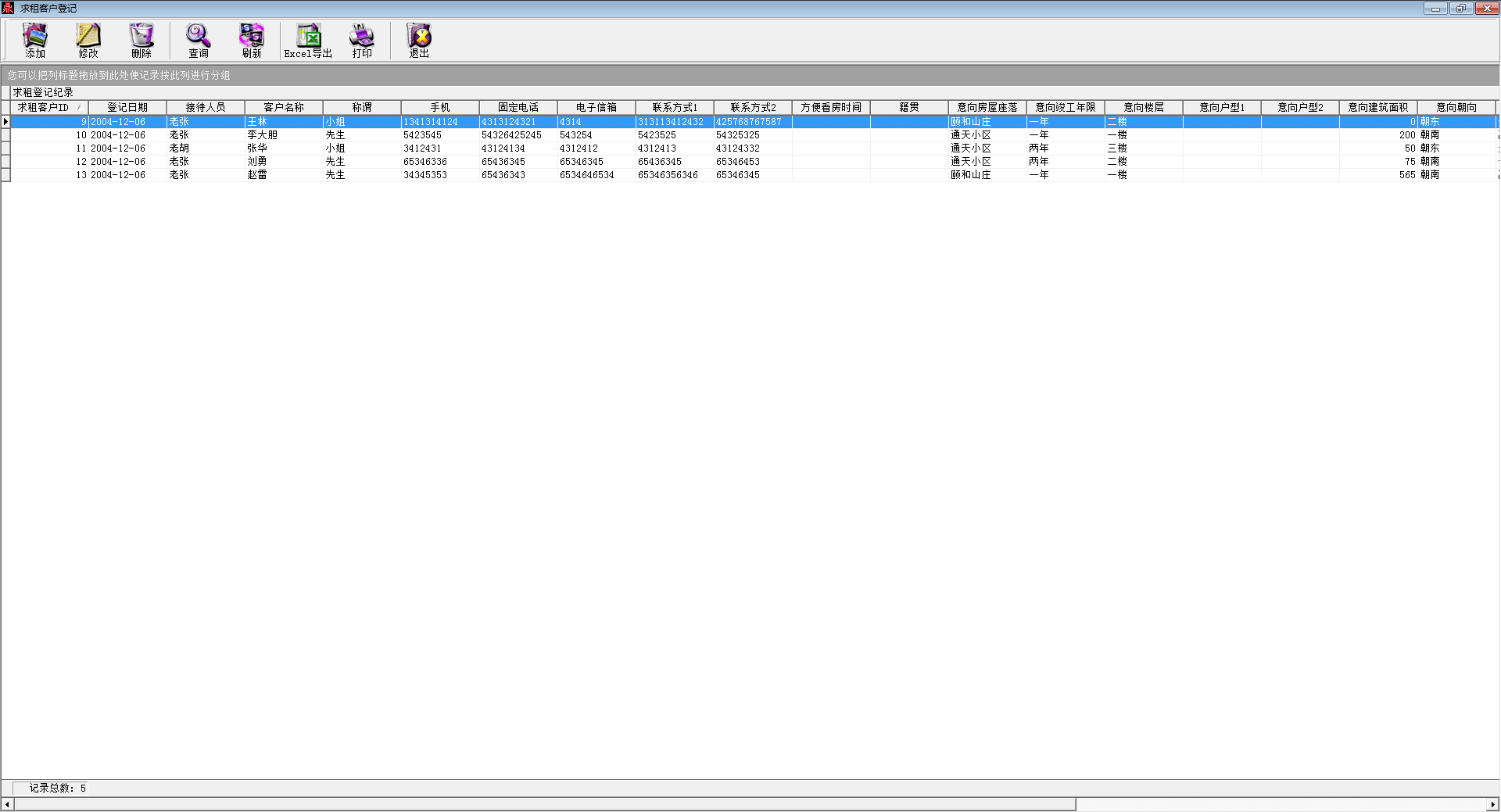The width and height of the screenshot is (1501, 812).
Task: Click the 意向楼层 column header
Action: click(x=1144, y=107)
